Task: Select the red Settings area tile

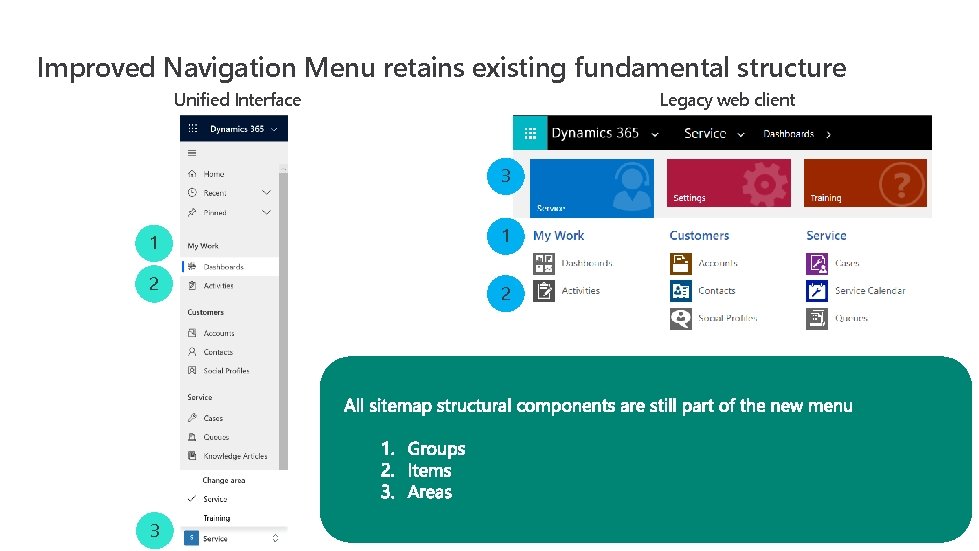Action: [x=729, y=182]
